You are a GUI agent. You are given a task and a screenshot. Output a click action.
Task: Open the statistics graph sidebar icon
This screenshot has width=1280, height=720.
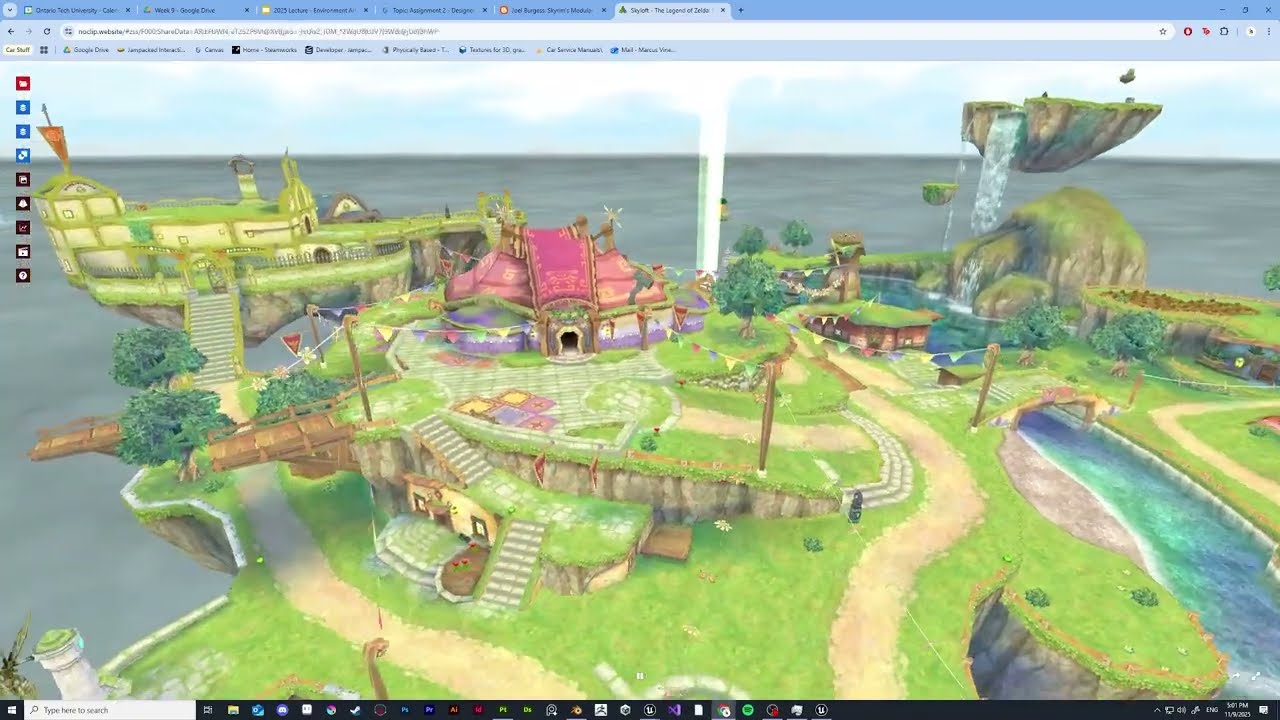pos(23,228)
